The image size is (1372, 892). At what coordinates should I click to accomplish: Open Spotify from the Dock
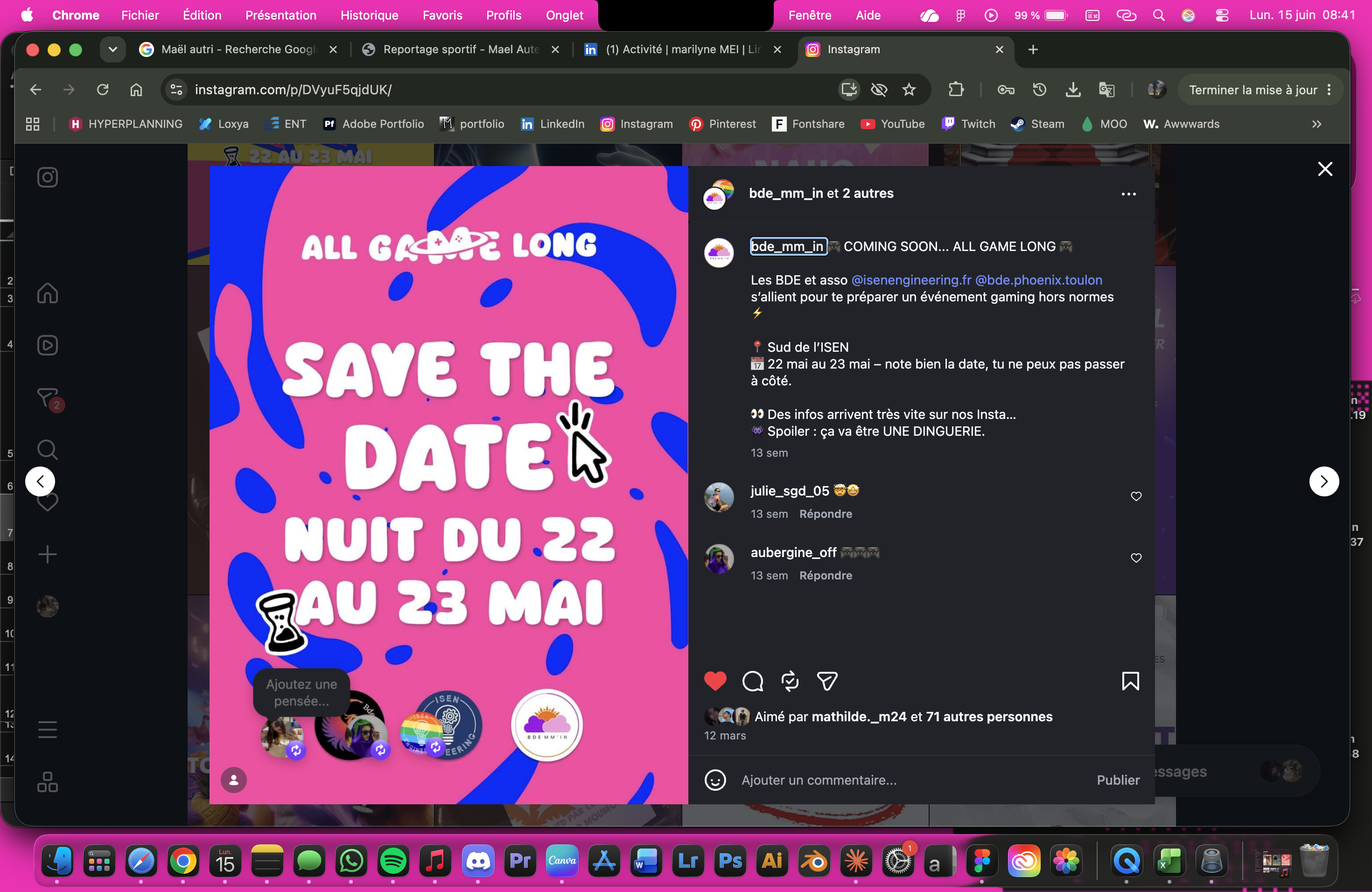click(x=393, y=861)
